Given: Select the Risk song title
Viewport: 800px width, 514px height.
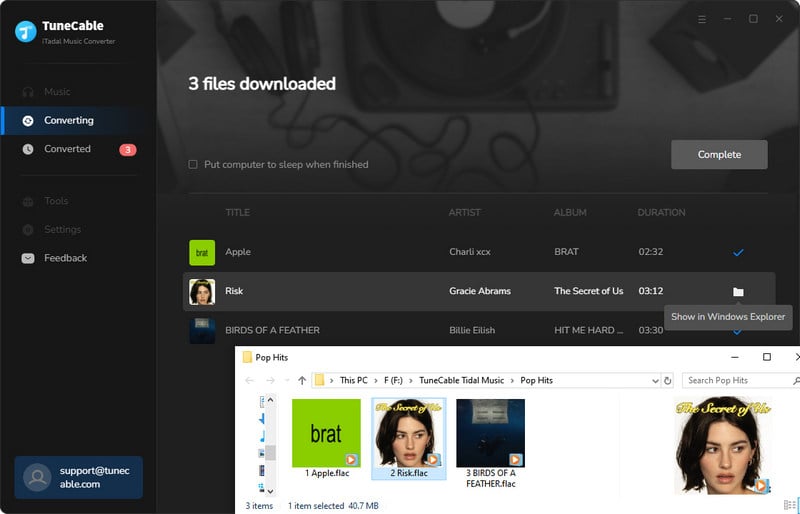Looking at the screenshot, I should [x=234, y=291].
